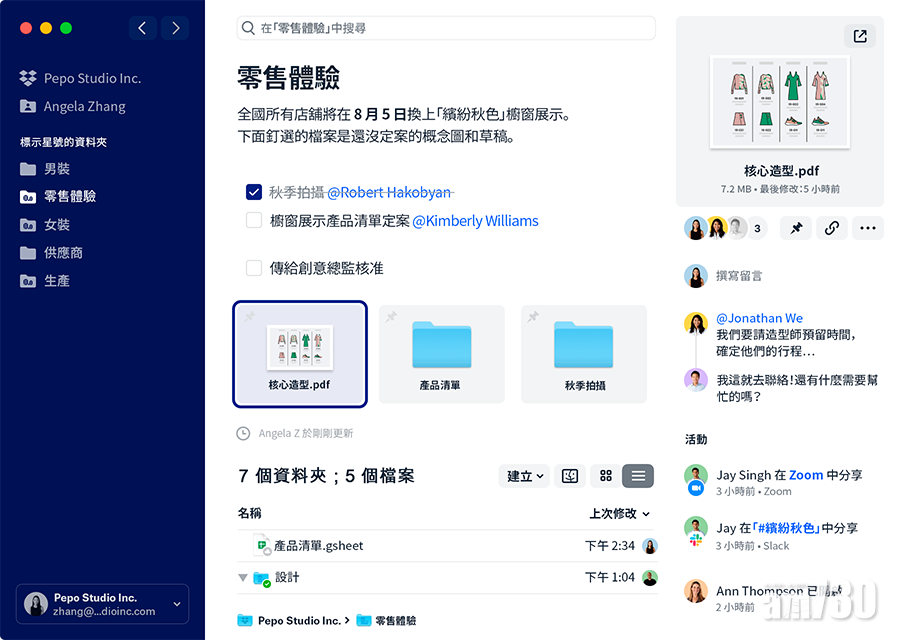Copy link to 核心造型.pdf

831,228
